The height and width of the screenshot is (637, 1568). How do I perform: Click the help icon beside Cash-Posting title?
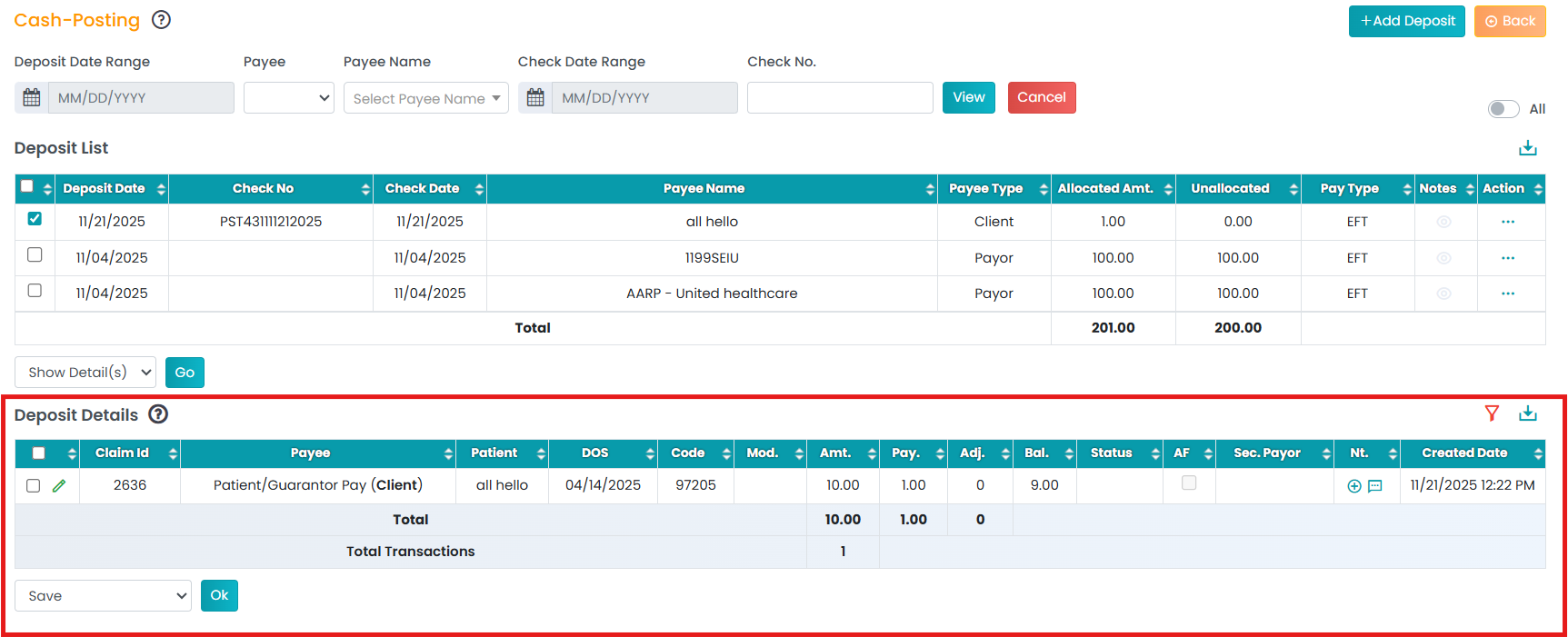tap(161, 19)
